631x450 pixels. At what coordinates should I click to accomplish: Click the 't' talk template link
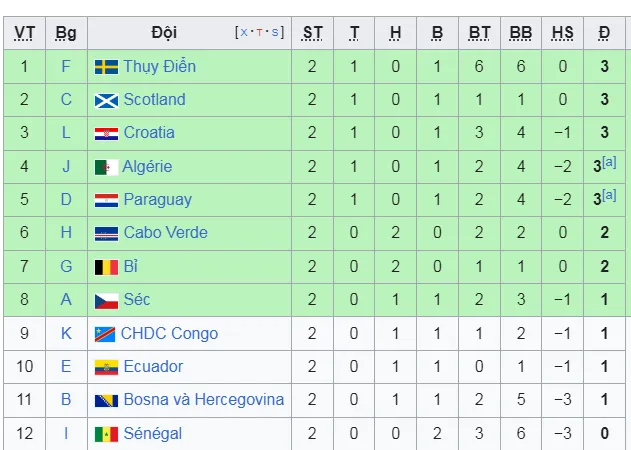(259, 33)
